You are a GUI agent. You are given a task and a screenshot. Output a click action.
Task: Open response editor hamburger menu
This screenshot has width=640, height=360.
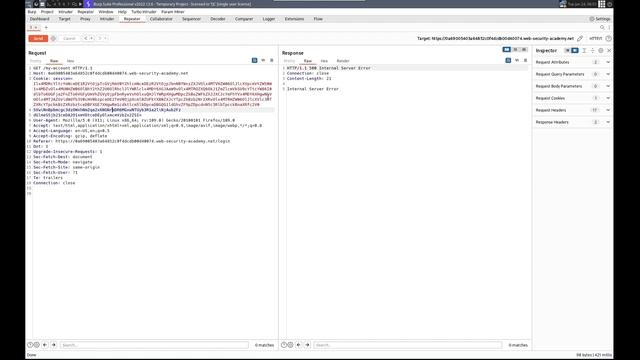click(526, 60)
